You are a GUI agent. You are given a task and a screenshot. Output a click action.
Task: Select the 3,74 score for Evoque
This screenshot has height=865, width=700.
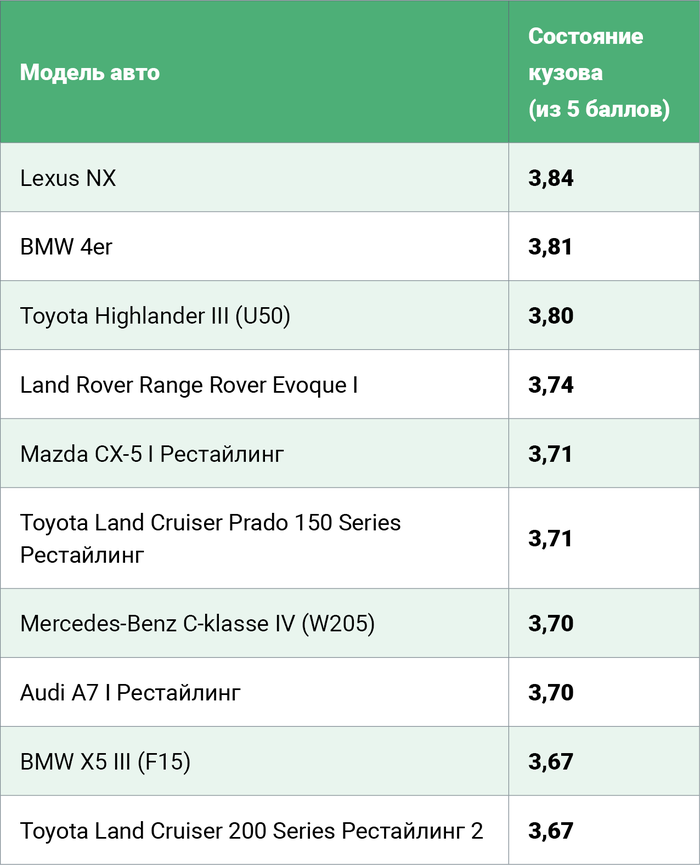[550, 384]
